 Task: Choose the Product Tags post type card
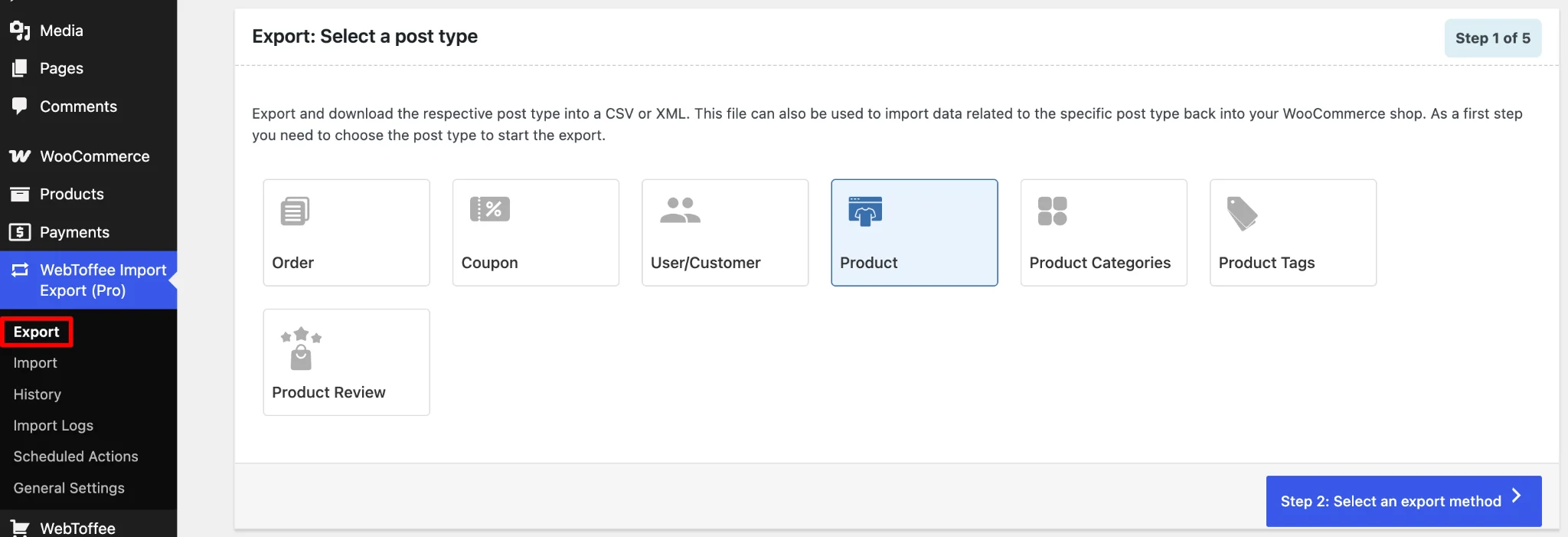coord(1293,233)
